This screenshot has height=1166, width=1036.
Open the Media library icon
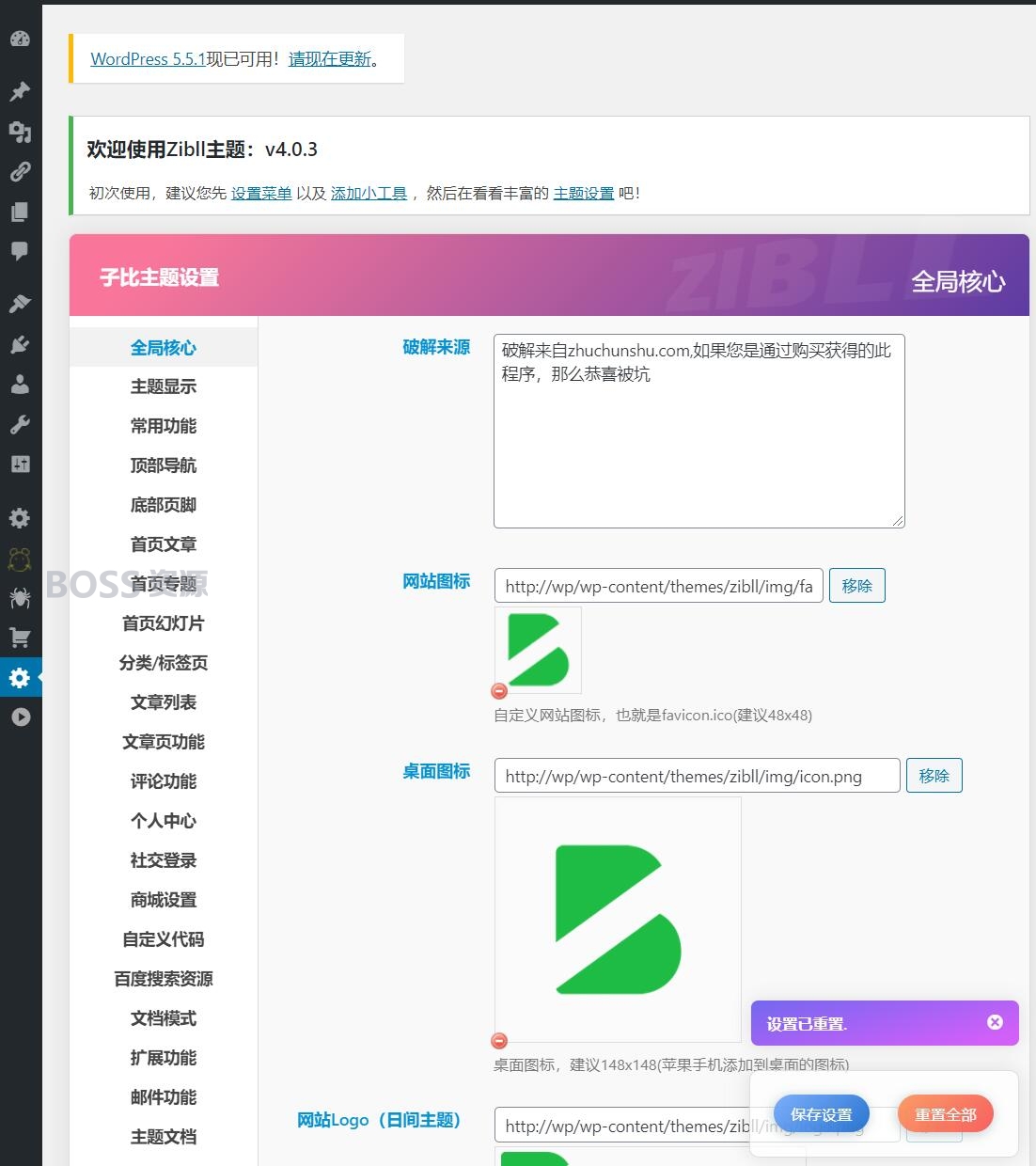click(x=20, y=132)
